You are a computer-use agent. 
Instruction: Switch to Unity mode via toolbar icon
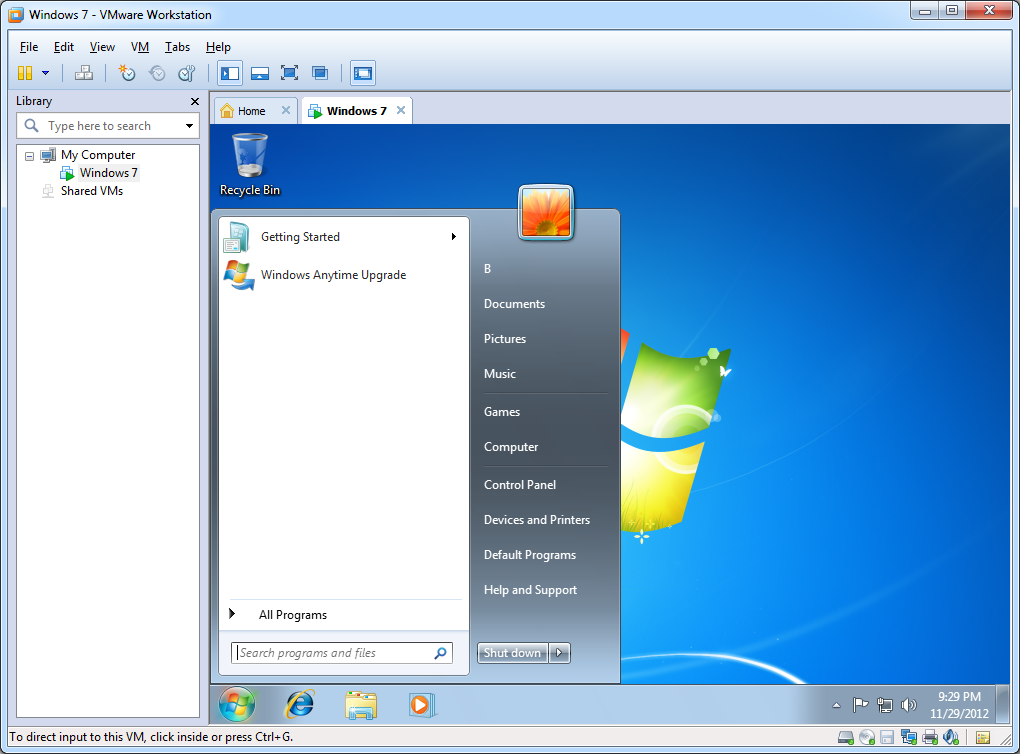pyautogui.click(x=320, y=73)
